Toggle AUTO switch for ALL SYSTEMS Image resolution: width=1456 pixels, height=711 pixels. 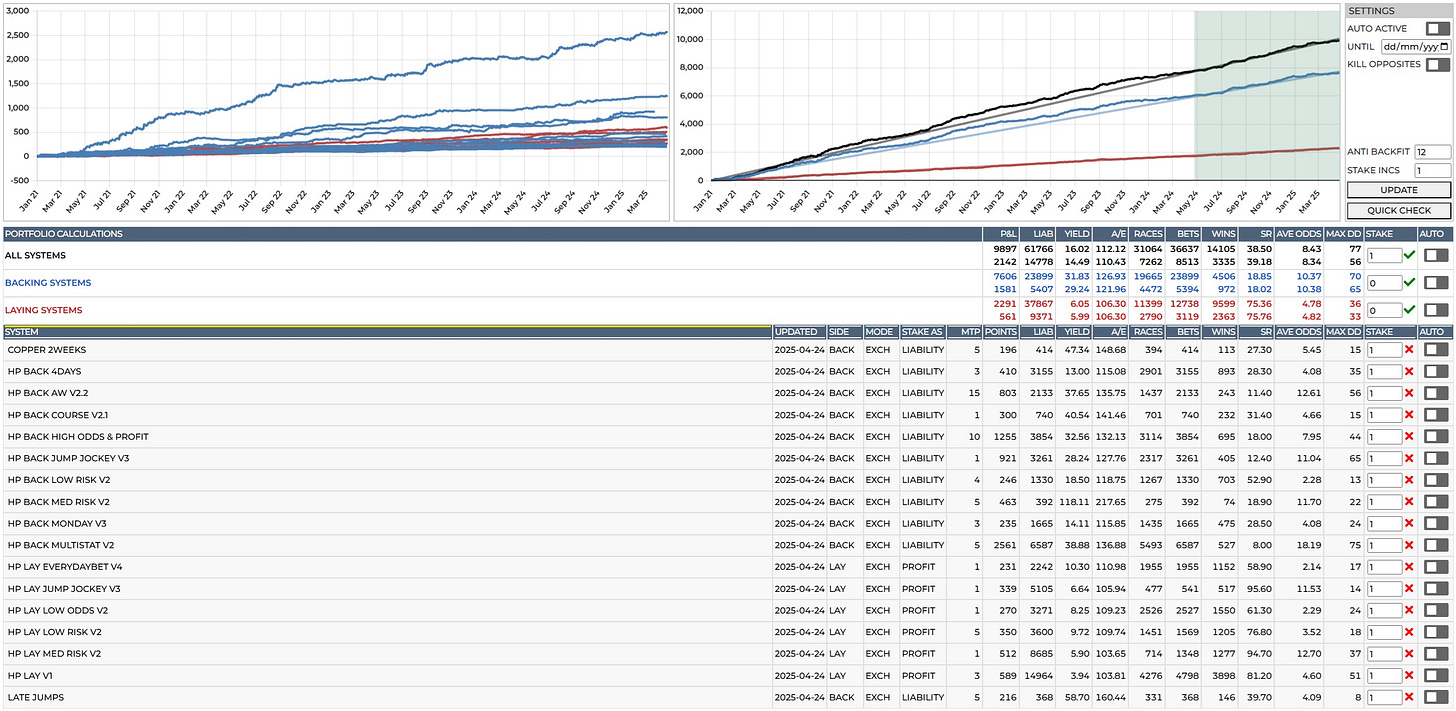coord(1436,256)
